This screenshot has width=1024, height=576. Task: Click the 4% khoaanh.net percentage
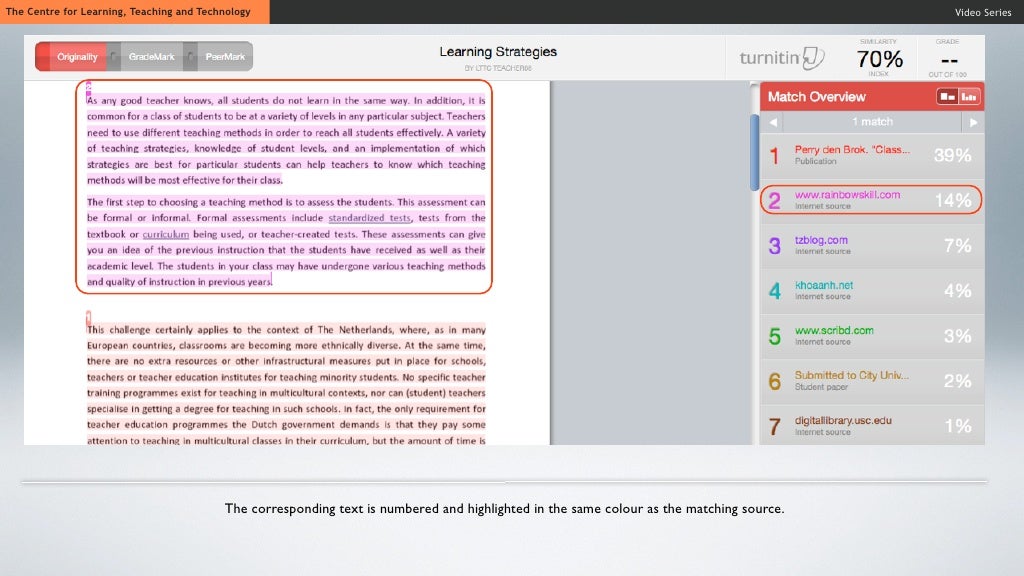(957, 291)
